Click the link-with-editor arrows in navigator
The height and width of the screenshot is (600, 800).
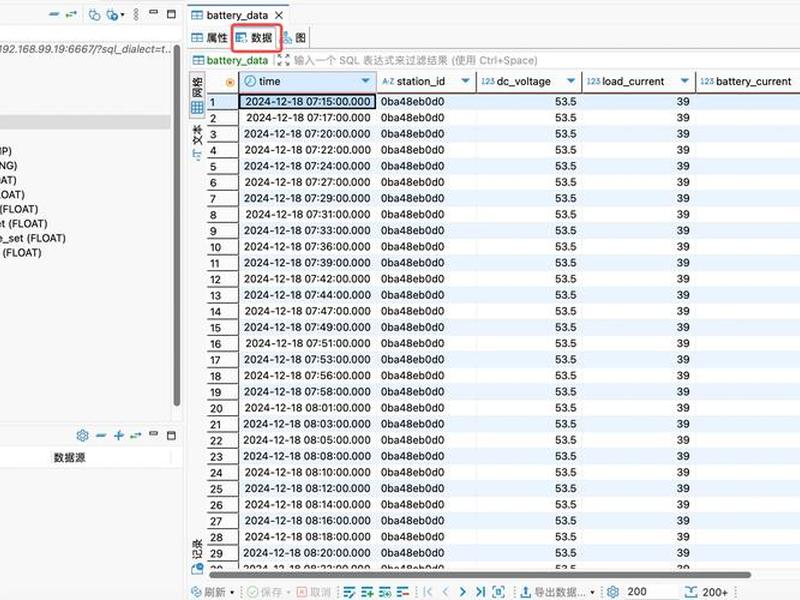[x=71, y=14]
